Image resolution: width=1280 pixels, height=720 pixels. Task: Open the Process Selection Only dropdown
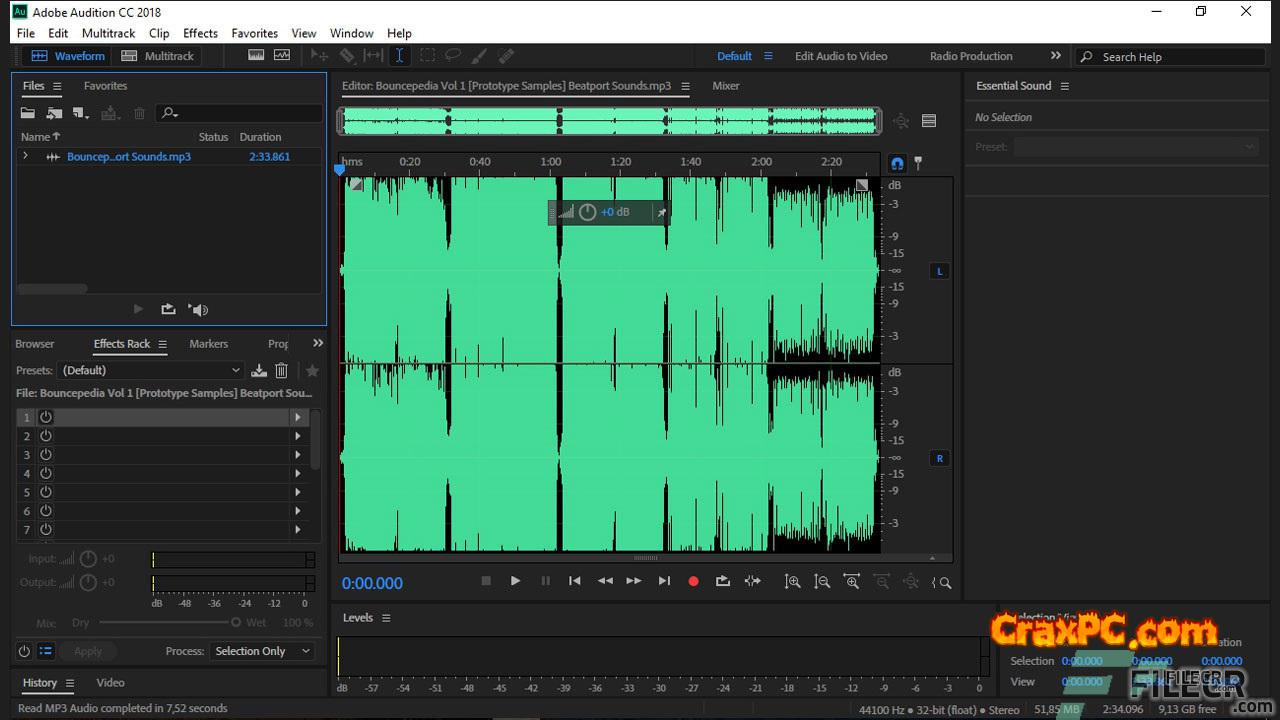pyautogui.click(x=263, y=651)
